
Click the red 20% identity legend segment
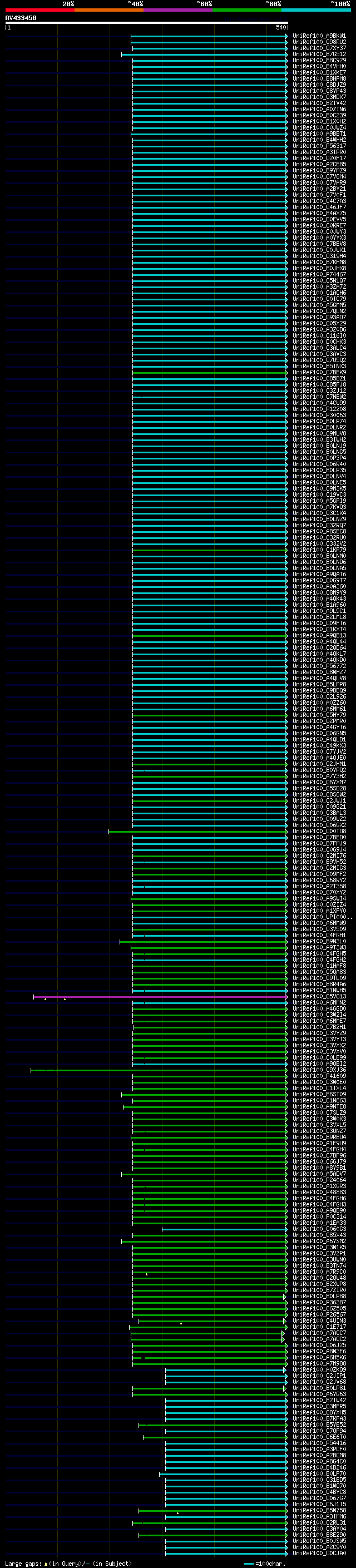coord(39,10)
